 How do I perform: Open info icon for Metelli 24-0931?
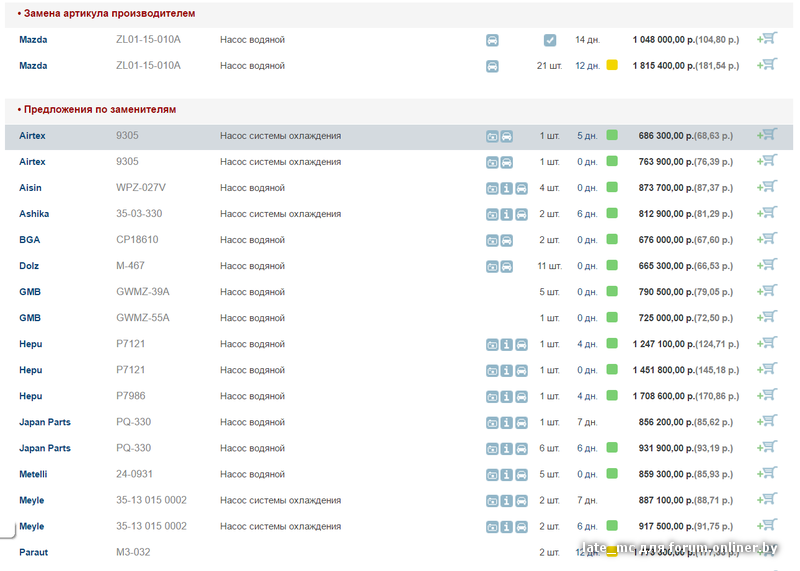[x=507, y=474]
